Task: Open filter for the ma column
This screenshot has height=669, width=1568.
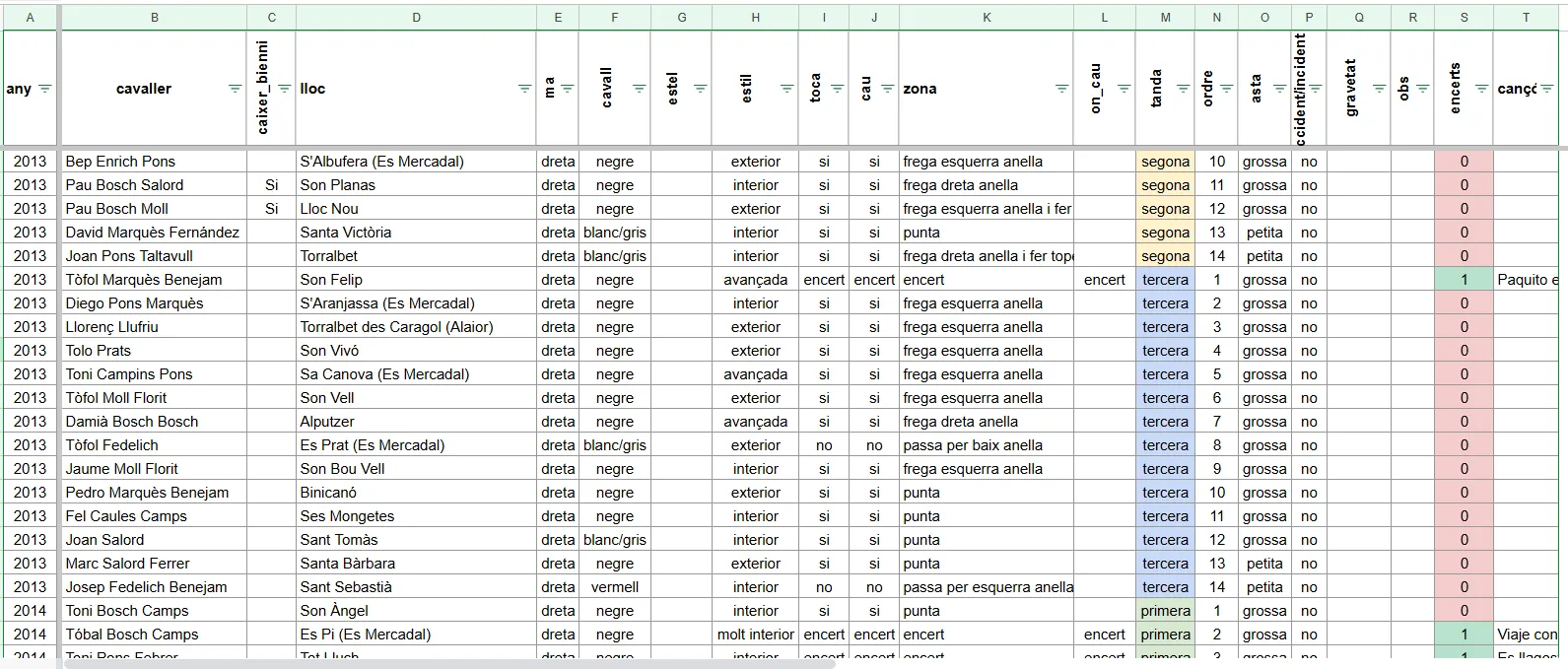Action: pos(567,89)
